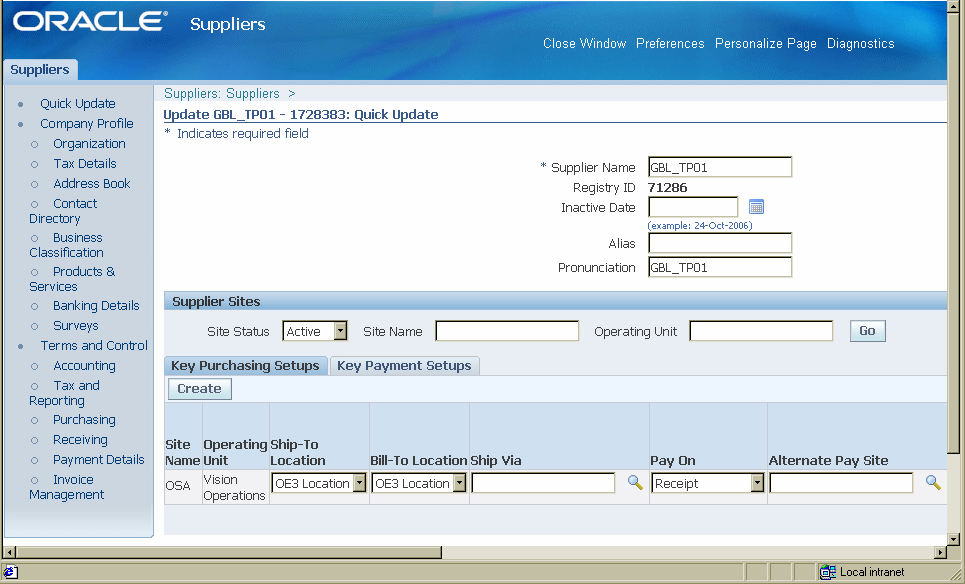Click vertical scrollbar down arrow
The height and width of the screenshot is (584, 965).
coord(953,540)
